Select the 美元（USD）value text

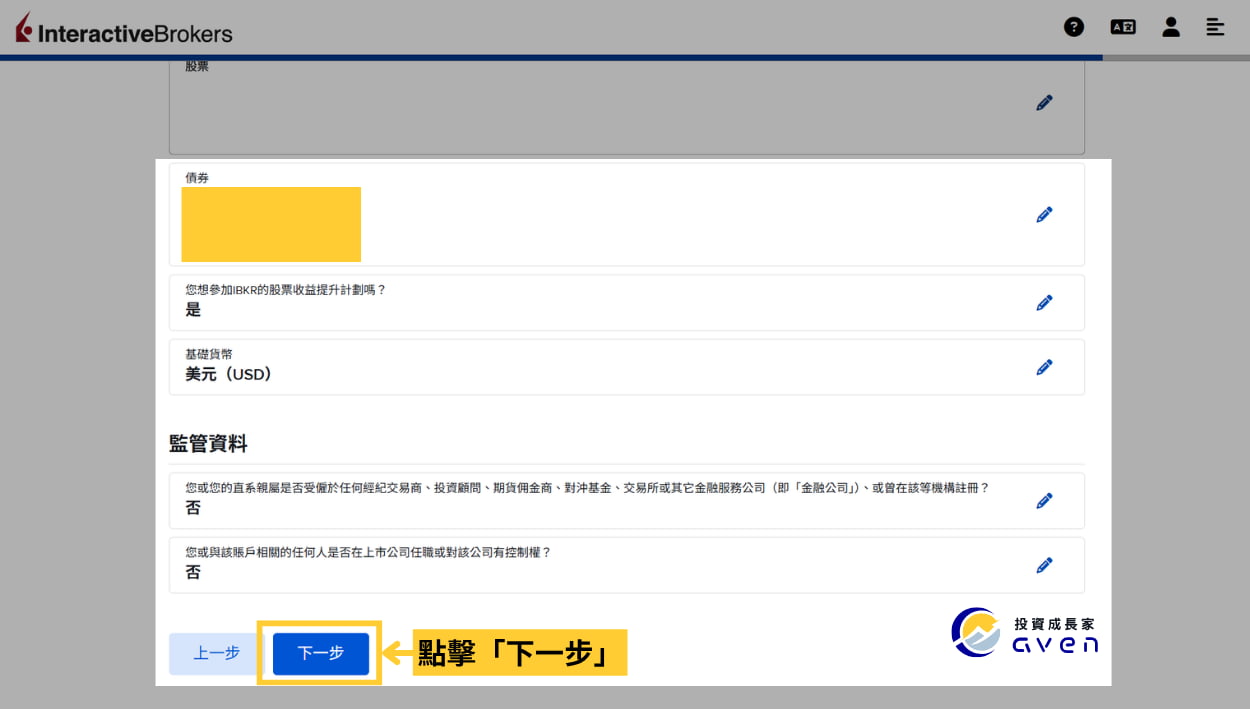(x=229, y=374)
